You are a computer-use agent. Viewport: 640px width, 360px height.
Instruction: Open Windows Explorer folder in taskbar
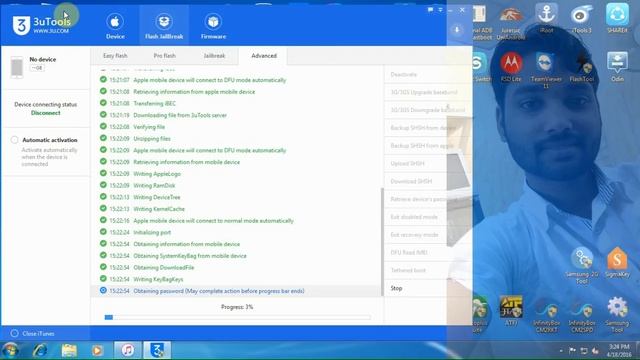point(69,350)
